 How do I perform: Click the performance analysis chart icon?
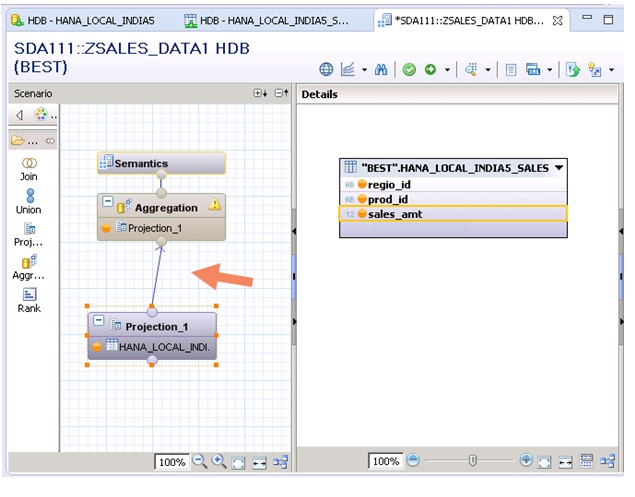pyautogui.click(x=348, y=70)
